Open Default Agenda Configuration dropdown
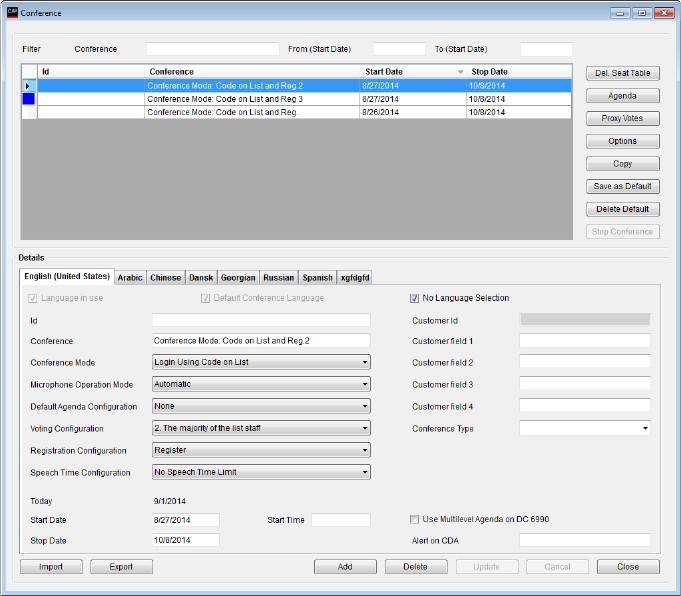Image resolution: width=681 pixels, height=596 pixels. click(261, 406)
